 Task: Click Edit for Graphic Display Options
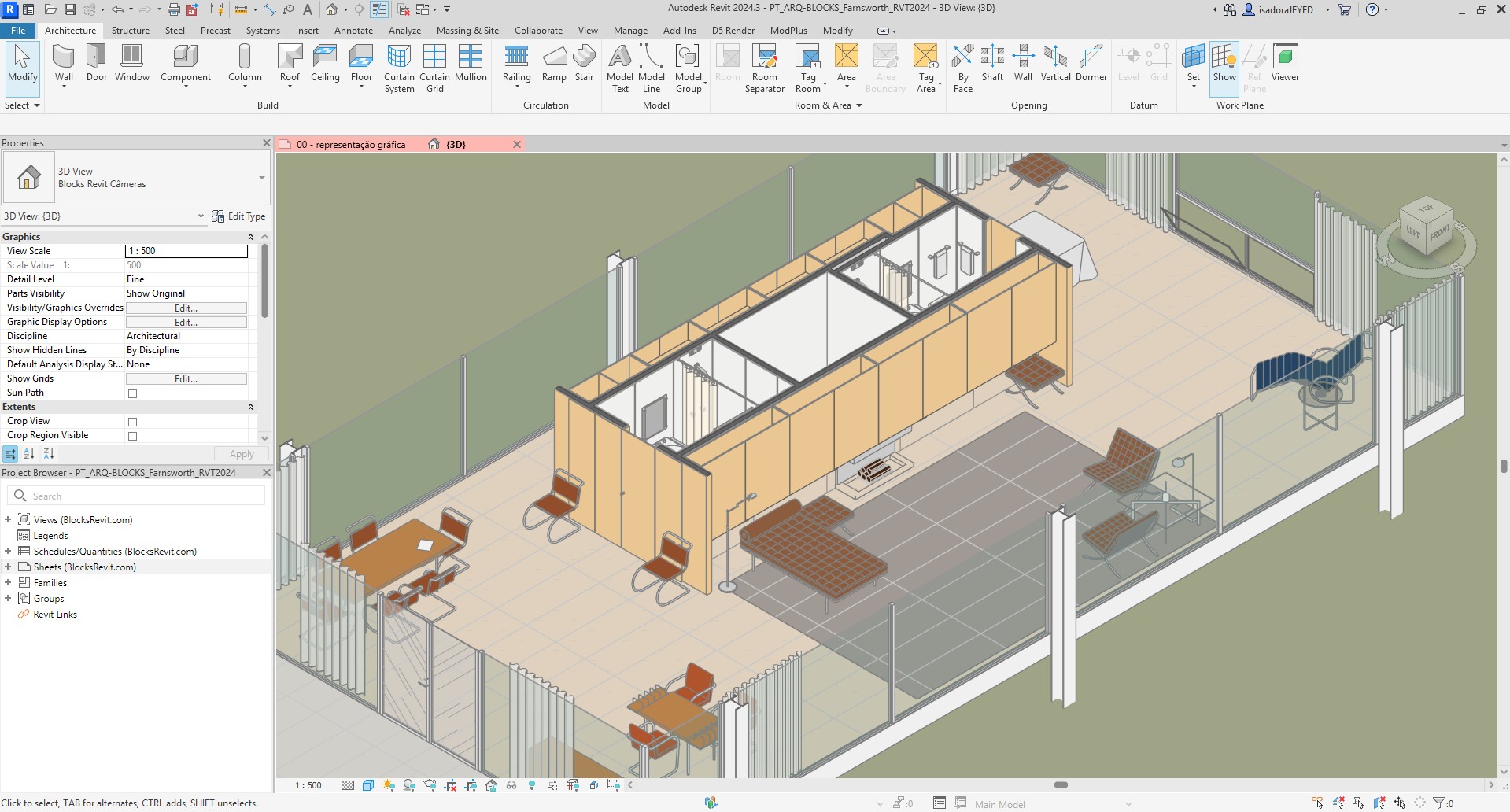click(186, 322)
